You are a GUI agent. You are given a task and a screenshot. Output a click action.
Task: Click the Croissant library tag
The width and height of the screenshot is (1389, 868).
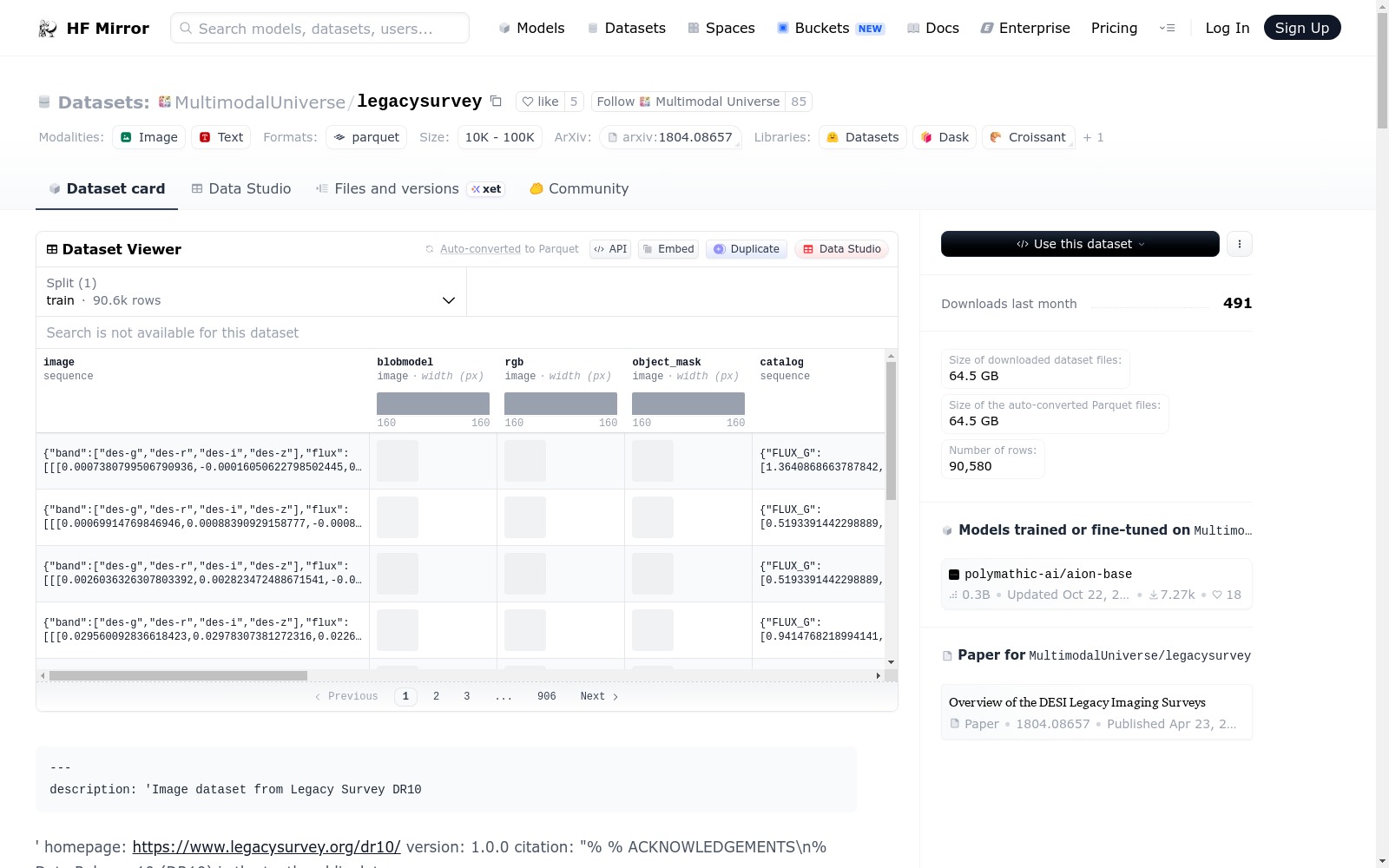tap(1029, 137)
